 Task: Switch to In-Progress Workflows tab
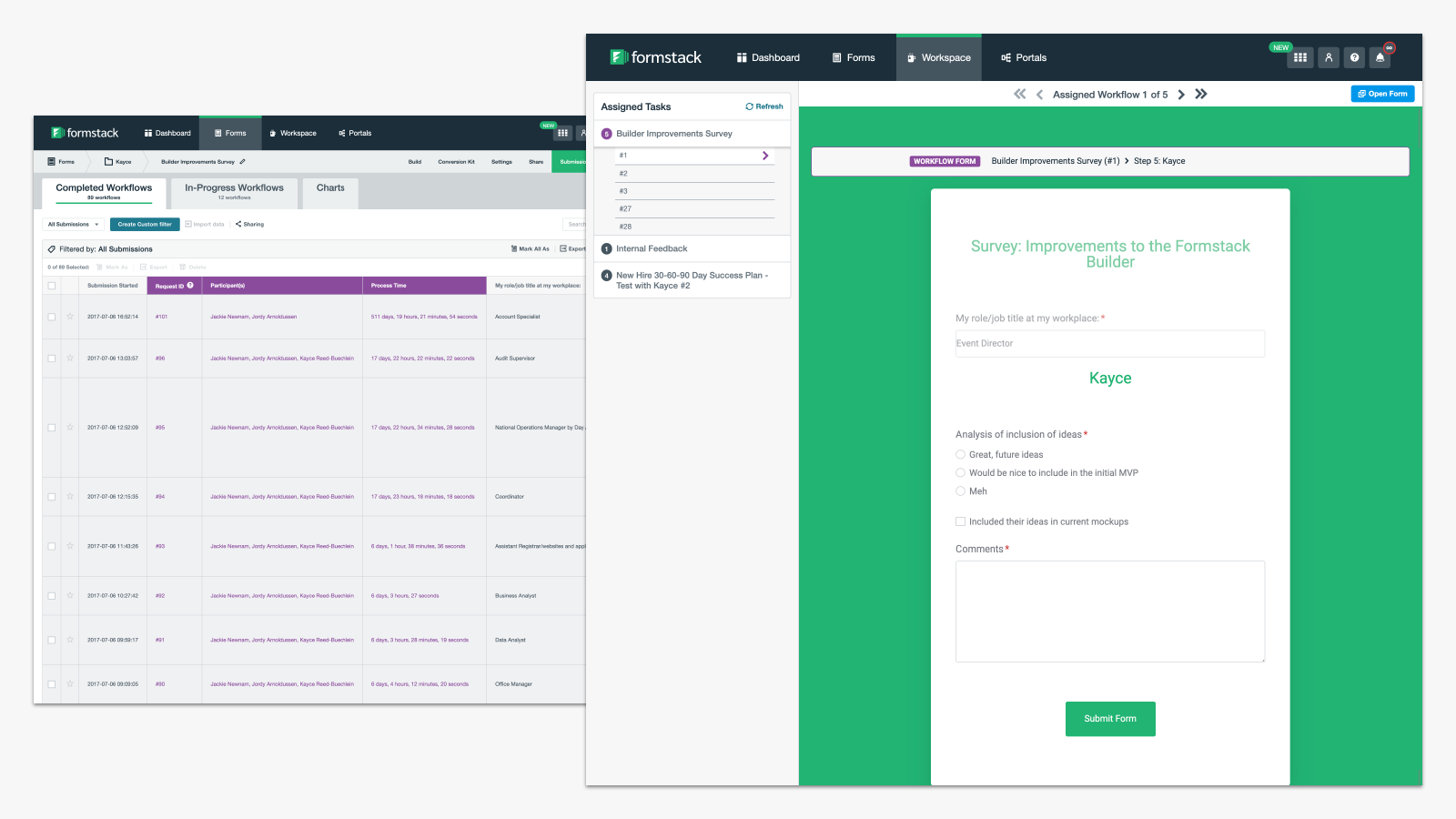tap(234, 191)
